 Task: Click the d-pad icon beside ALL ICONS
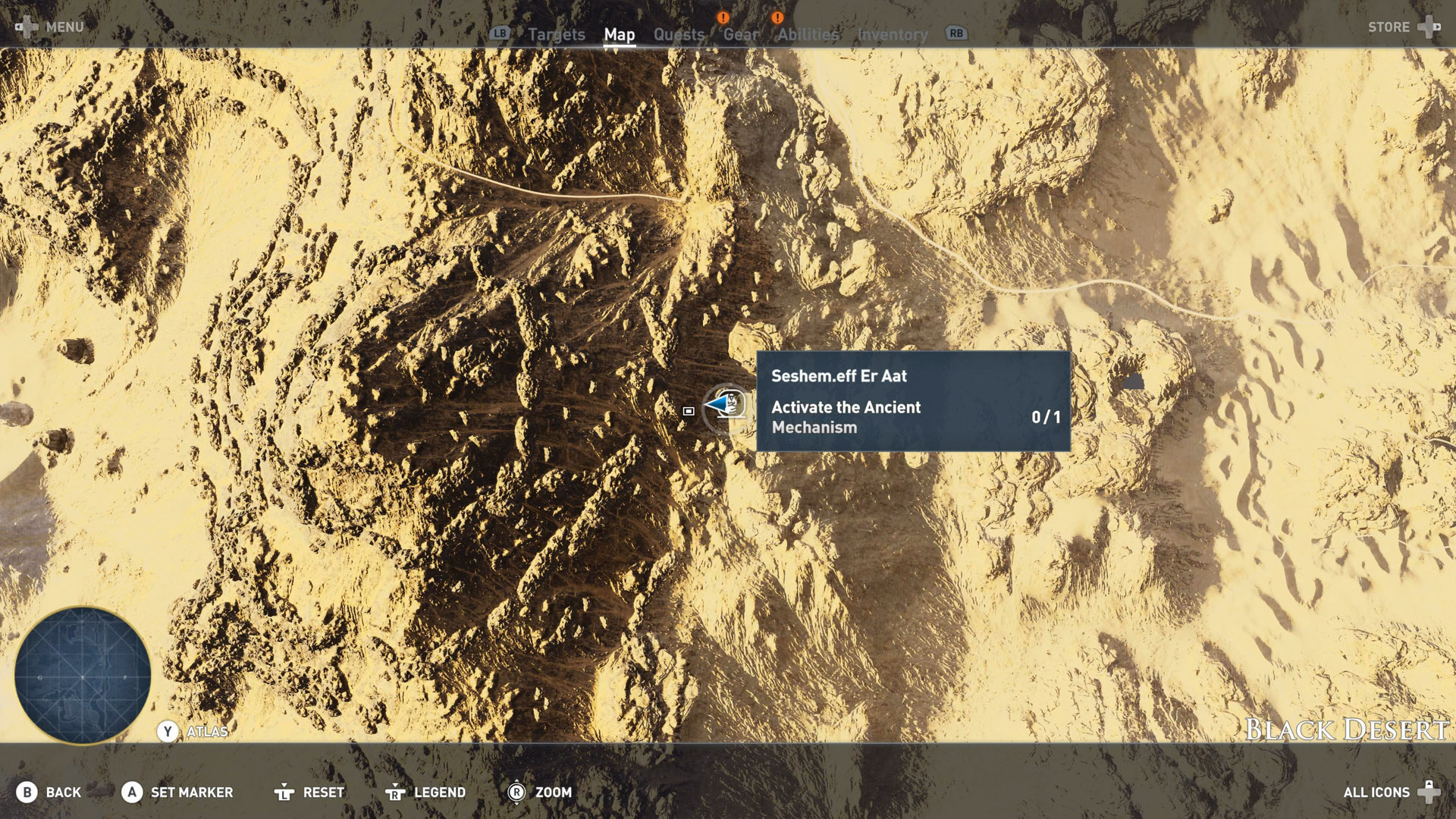pyautogui.click(x=1429, y=792)
